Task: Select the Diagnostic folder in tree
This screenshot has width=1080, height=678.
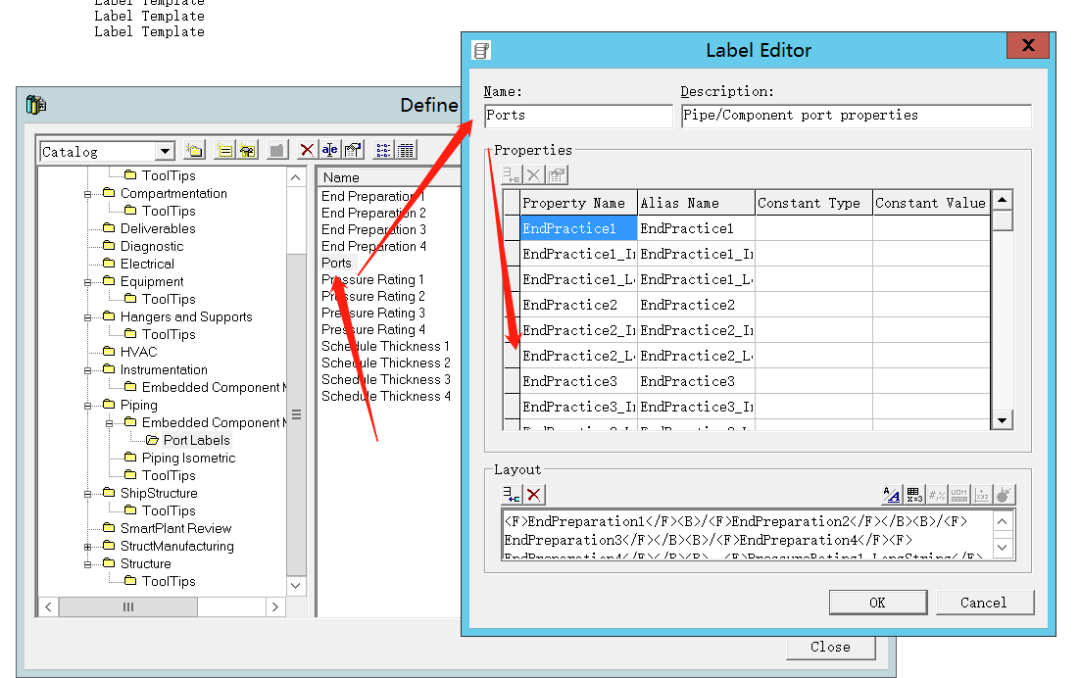Action: click(152, 247)
